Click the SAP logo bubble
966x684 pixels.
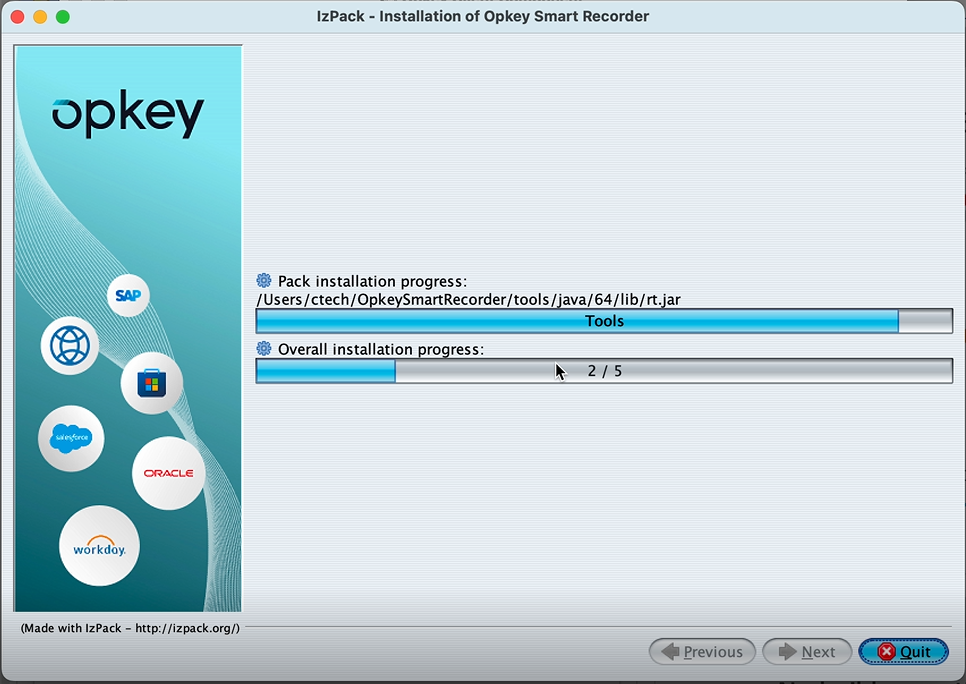128,295
